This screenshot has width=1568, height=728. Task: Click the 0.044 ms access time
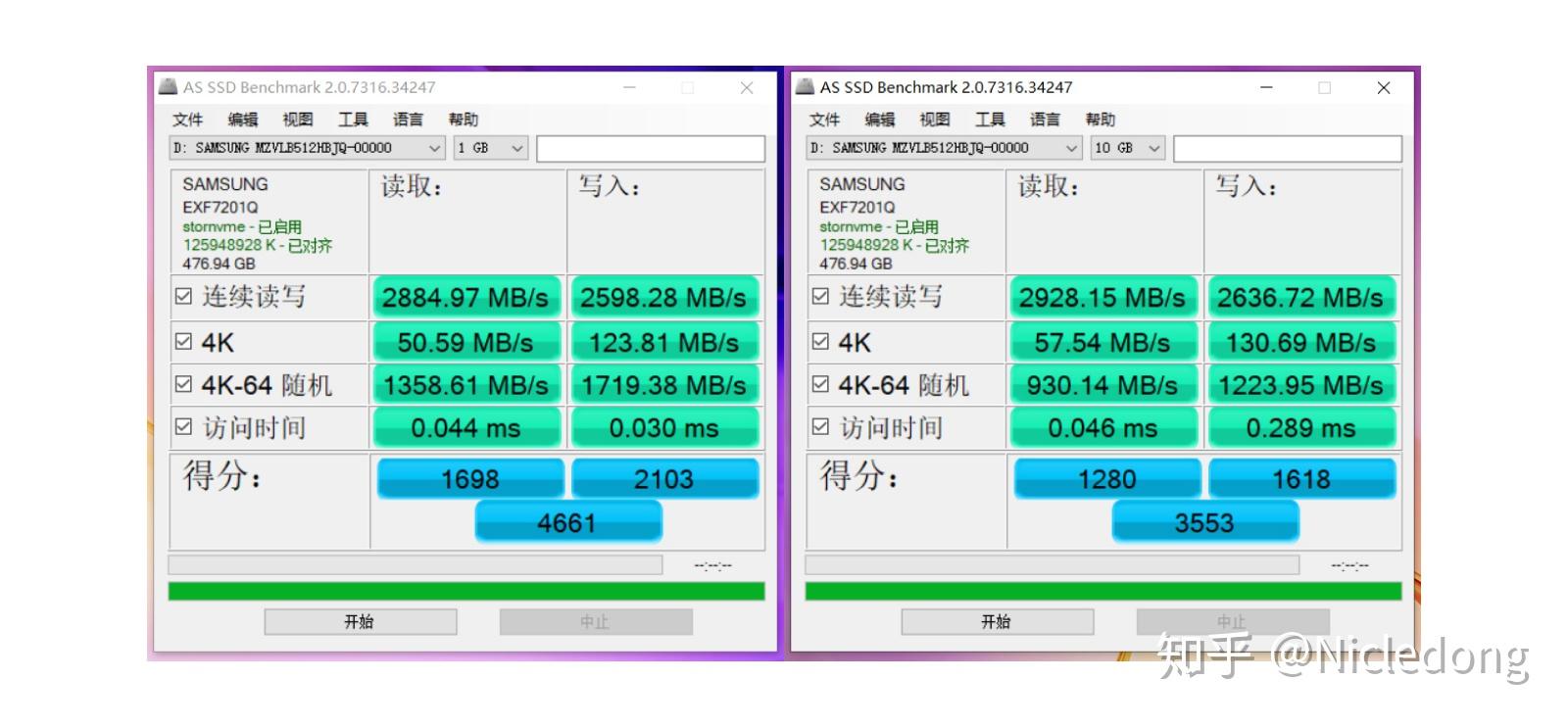(465, 427)
